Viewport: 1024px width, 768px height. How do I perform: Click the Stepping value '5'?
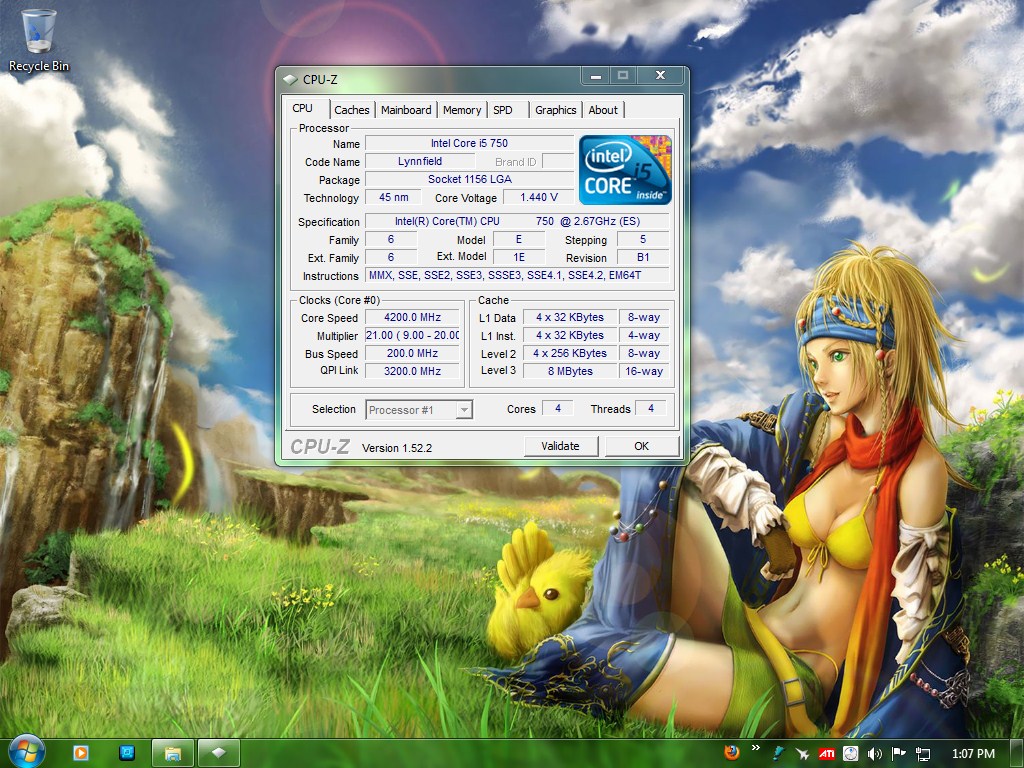coord(643,240)
